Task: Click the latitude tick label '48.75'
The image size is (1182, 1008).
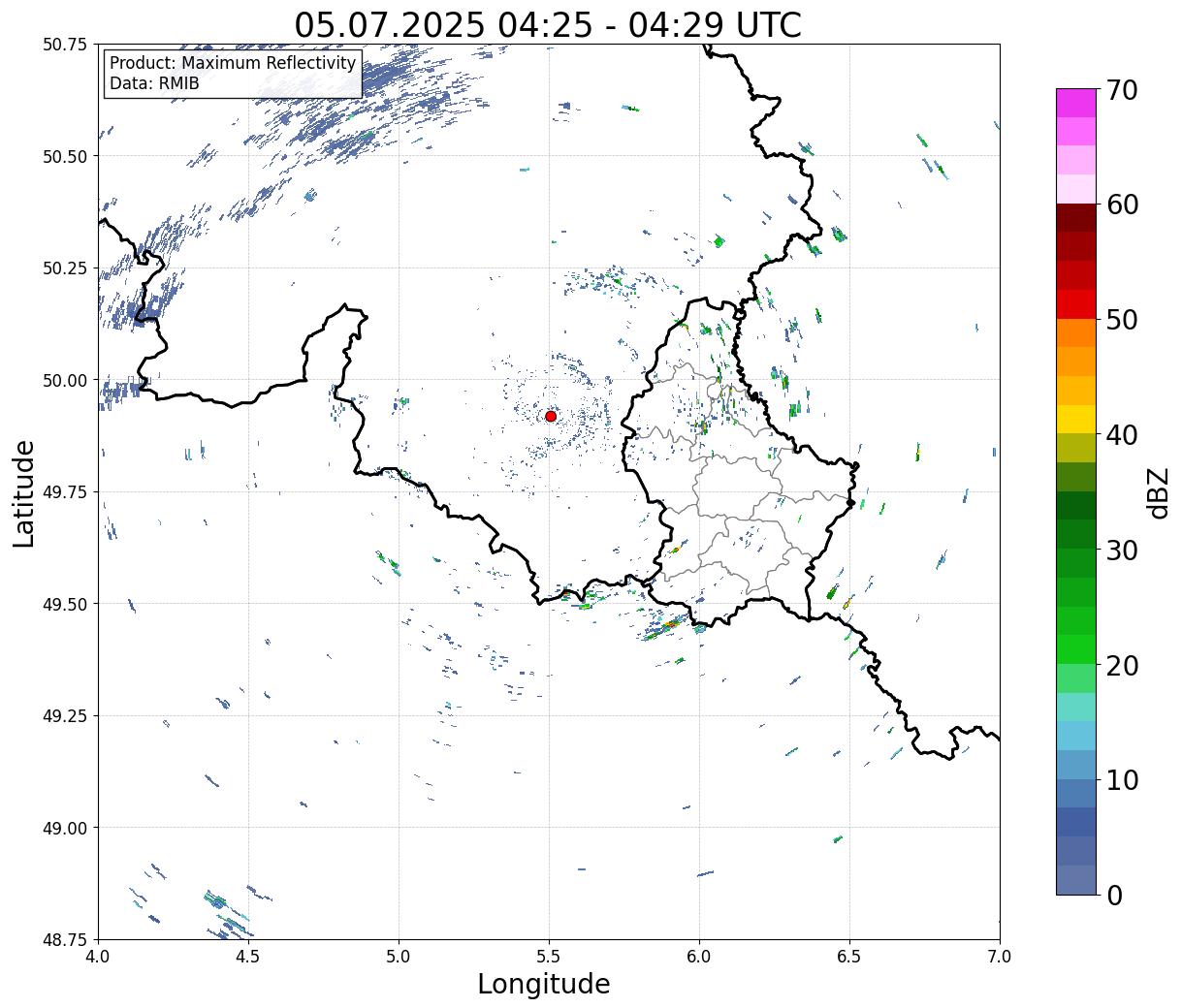Action: pyautogui.click(x=65, y=939)
